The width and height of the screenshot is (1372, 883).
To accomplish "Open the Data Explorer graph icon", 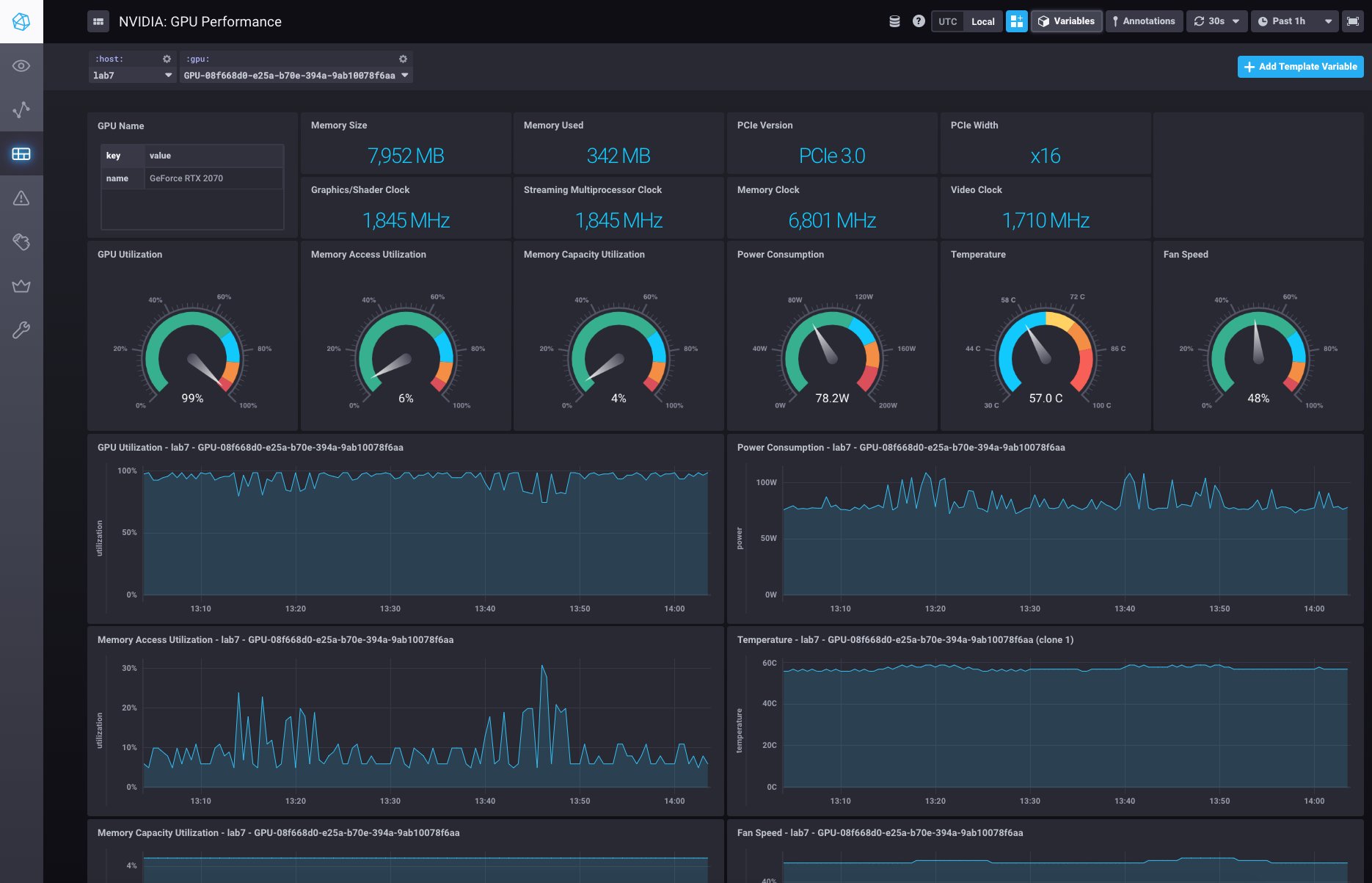I will 21,110.
